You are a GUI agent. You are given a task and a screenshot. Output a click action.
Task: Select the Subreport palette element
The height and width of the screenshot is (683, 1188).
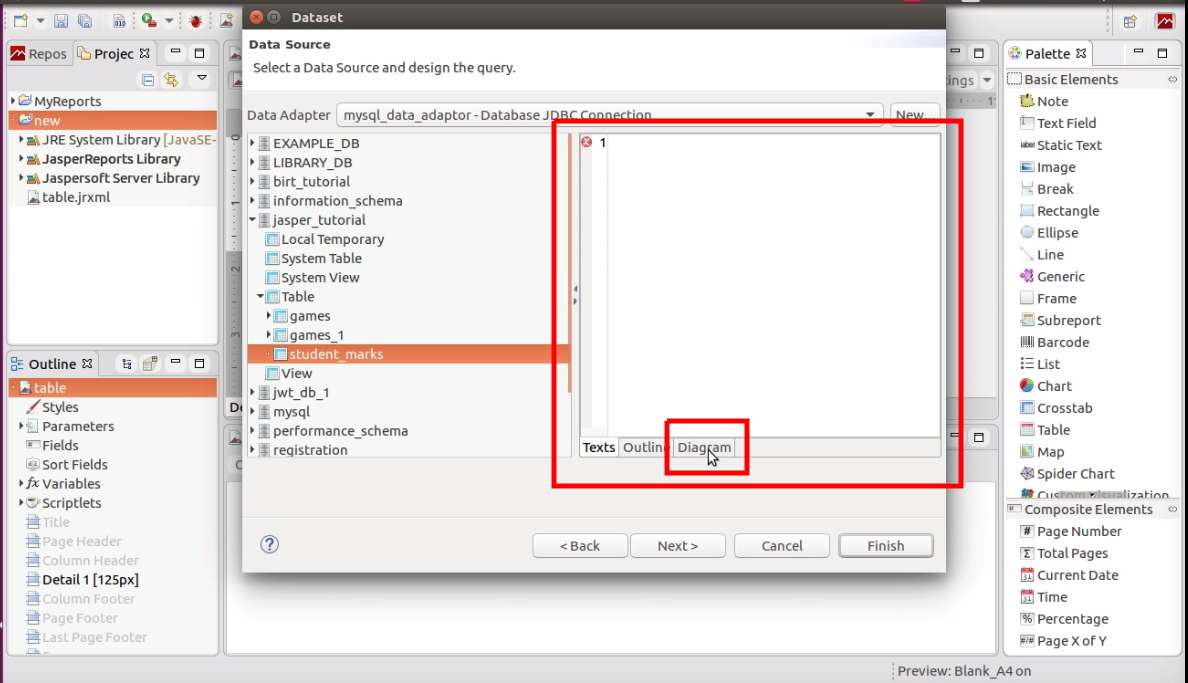tap(1060, 321)
